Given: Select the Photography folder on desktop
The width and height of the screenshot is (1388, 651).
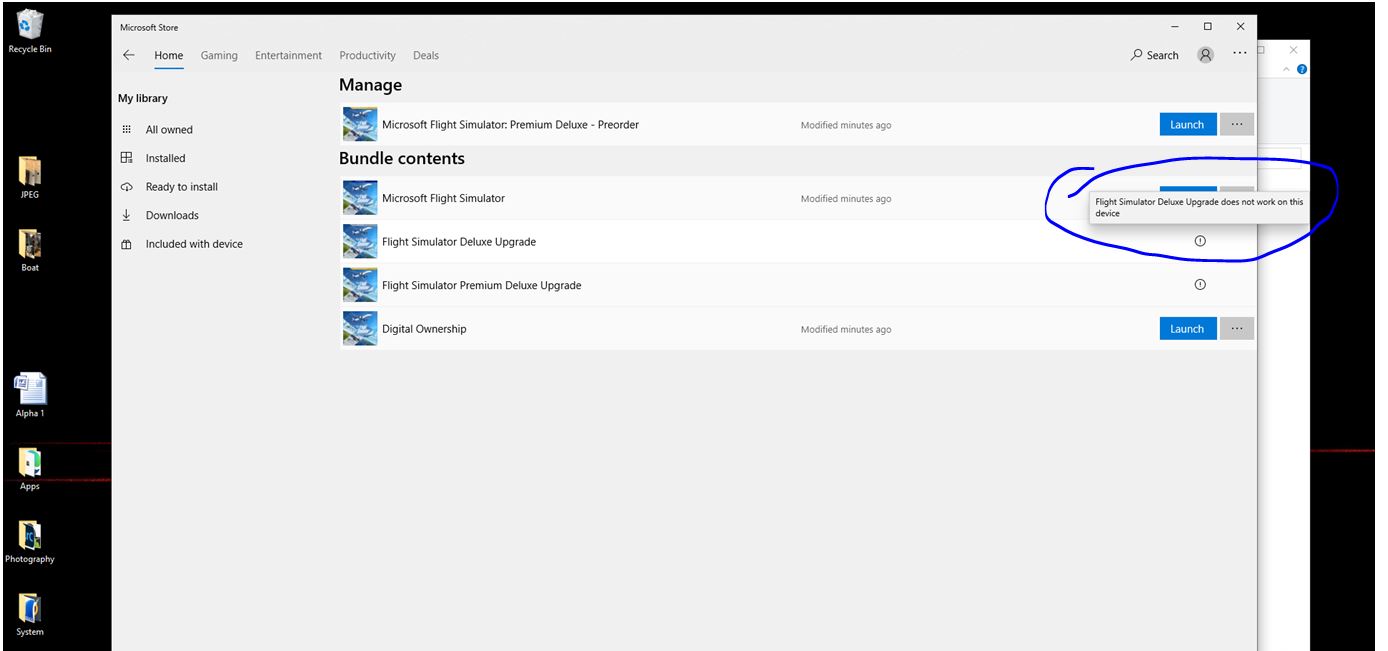Looking at the screenshot, I should [x=30, y=541].
